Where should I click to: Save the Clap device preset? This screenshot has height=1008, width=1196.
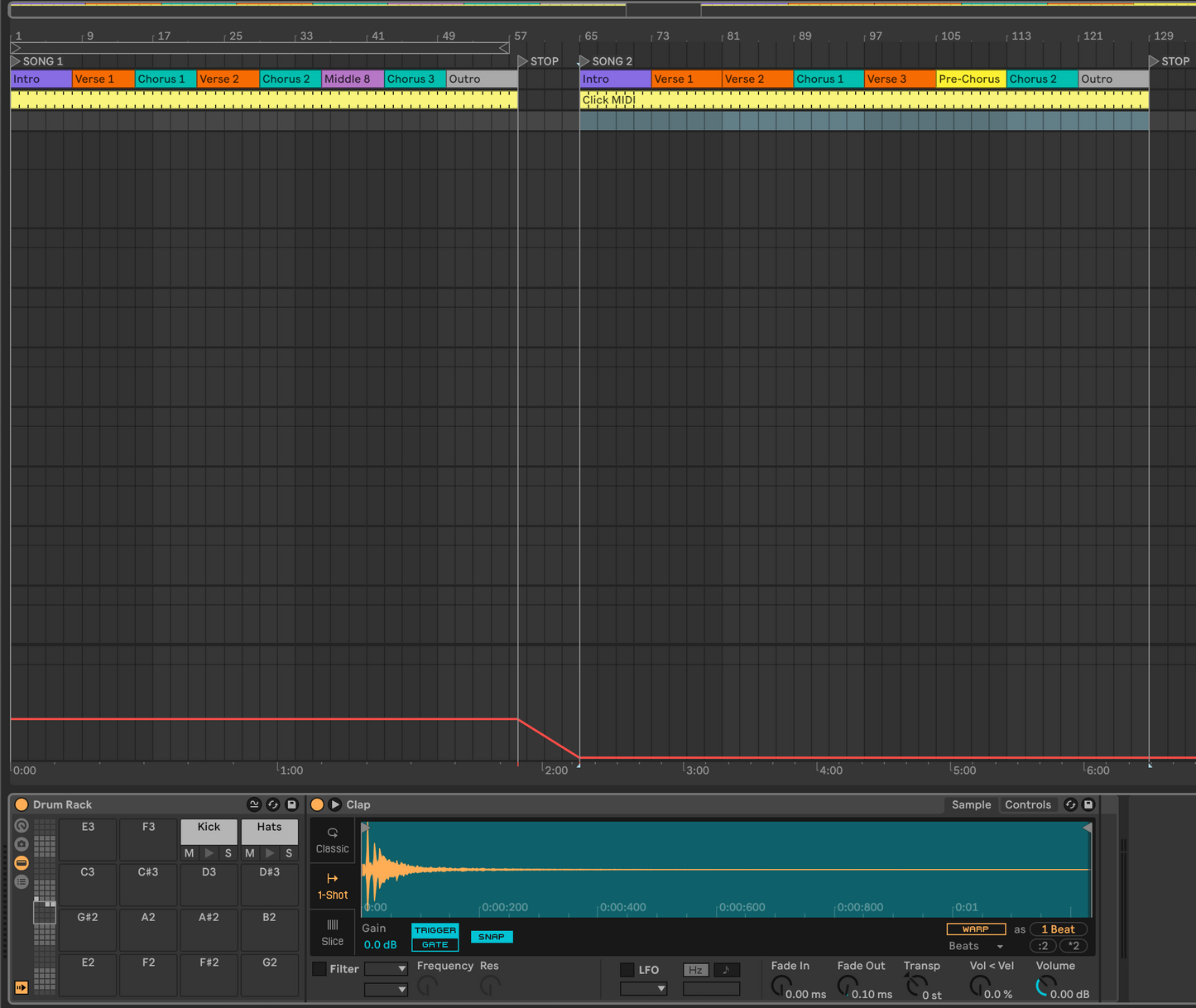[1088, 804]
